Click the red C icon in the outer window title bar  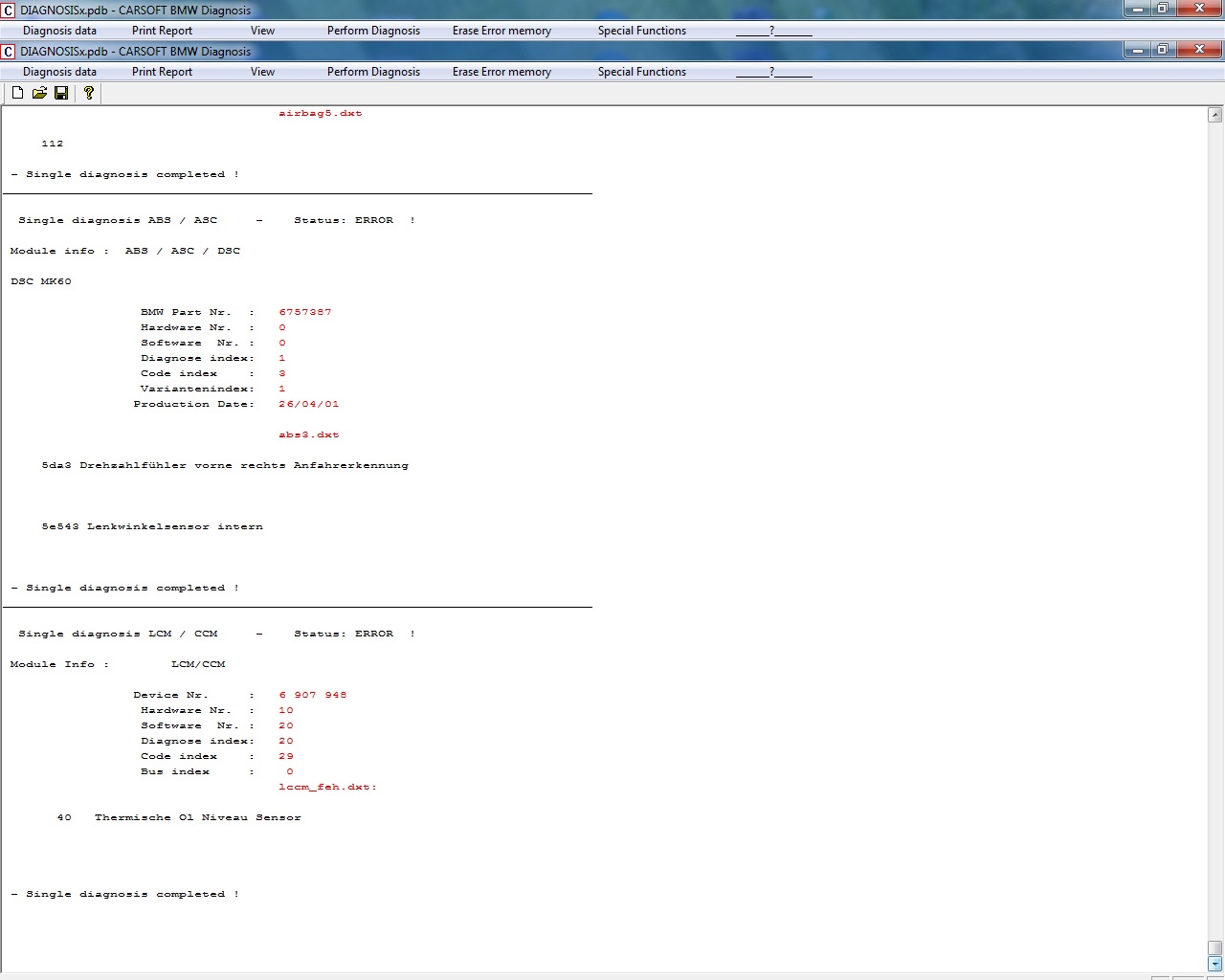pyautogui.click(x=8, y=11)
